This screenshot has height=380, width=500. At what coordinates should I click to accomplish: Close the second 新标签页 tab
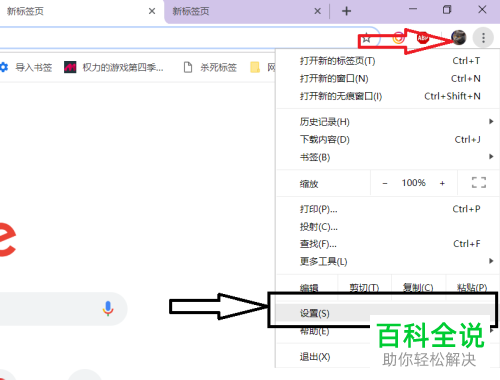tap(317, 11)
